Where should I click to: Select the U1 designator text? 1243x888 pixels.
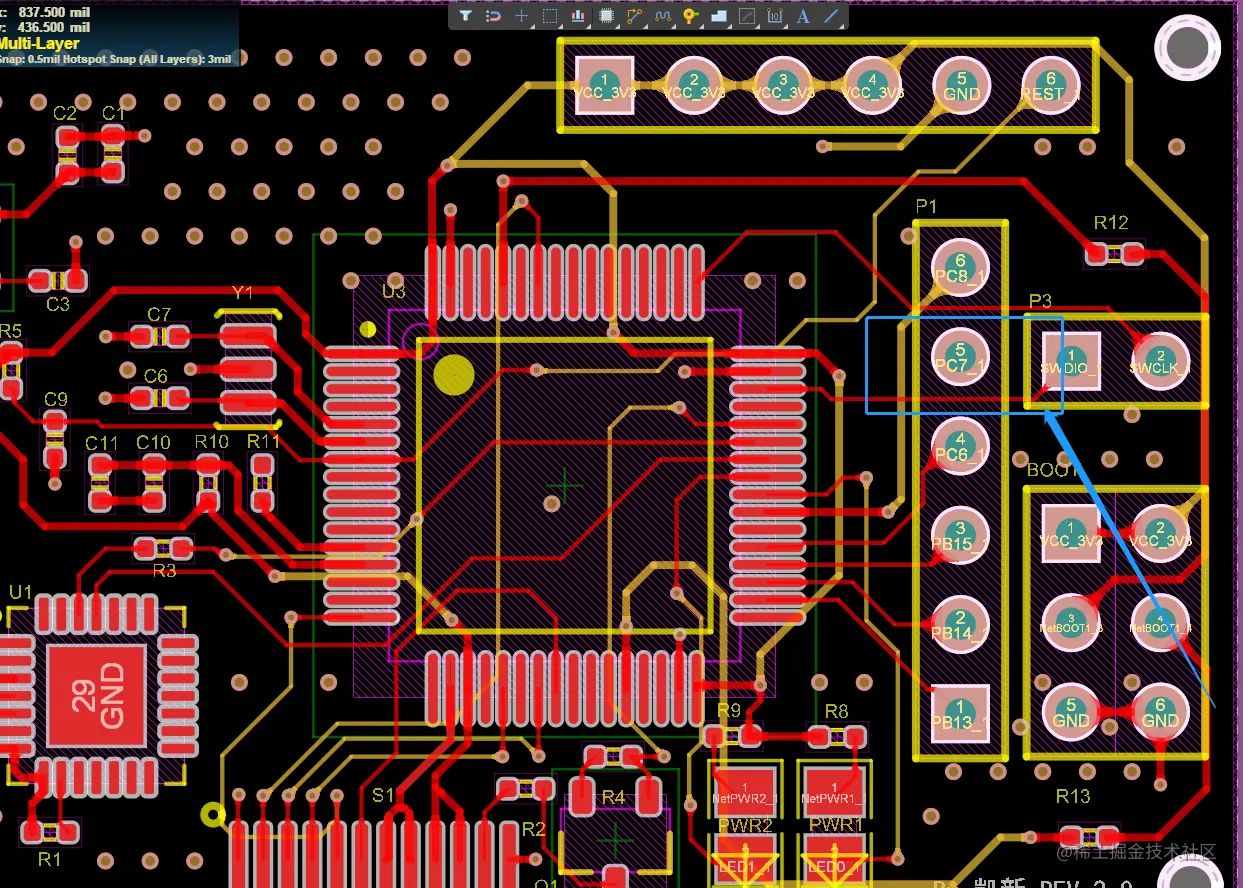click(x=20, y=592)
